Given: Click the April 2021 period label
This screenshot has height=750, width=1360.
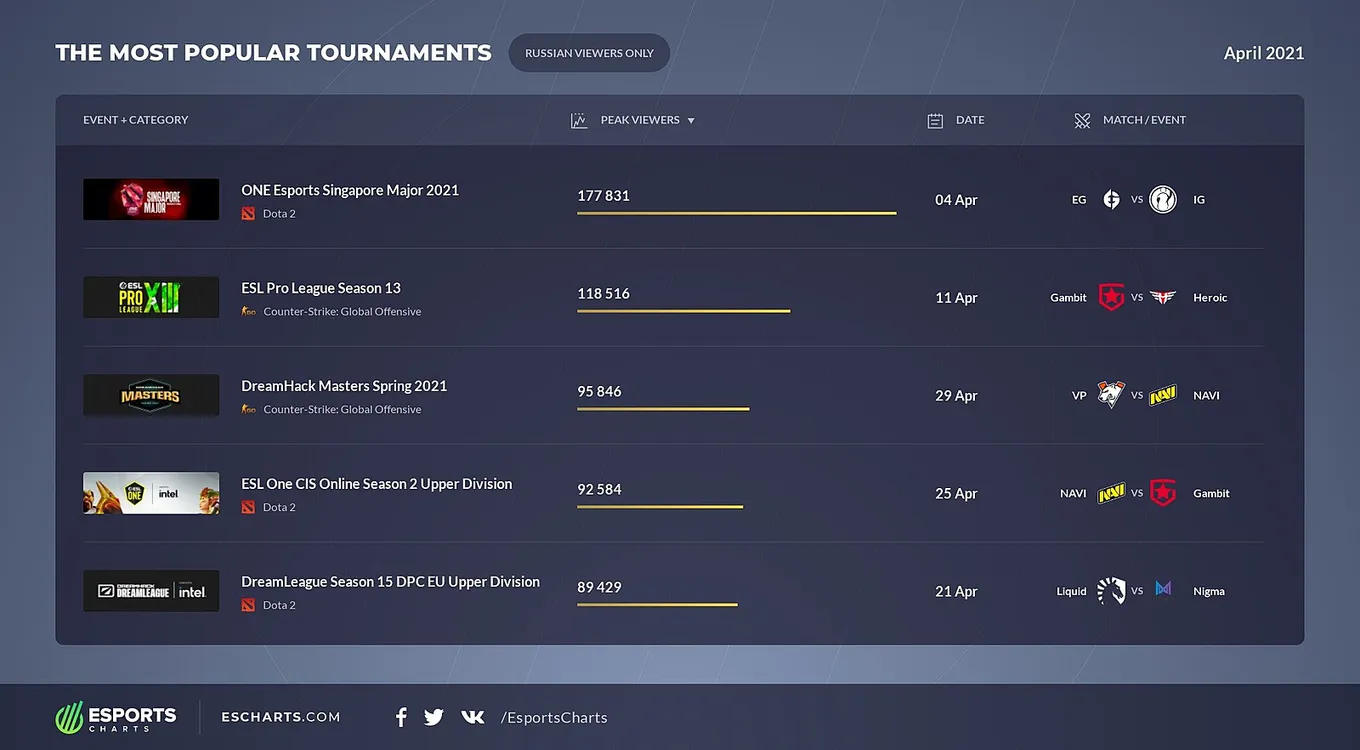Looking at the screenshot, I should 1264,53.
